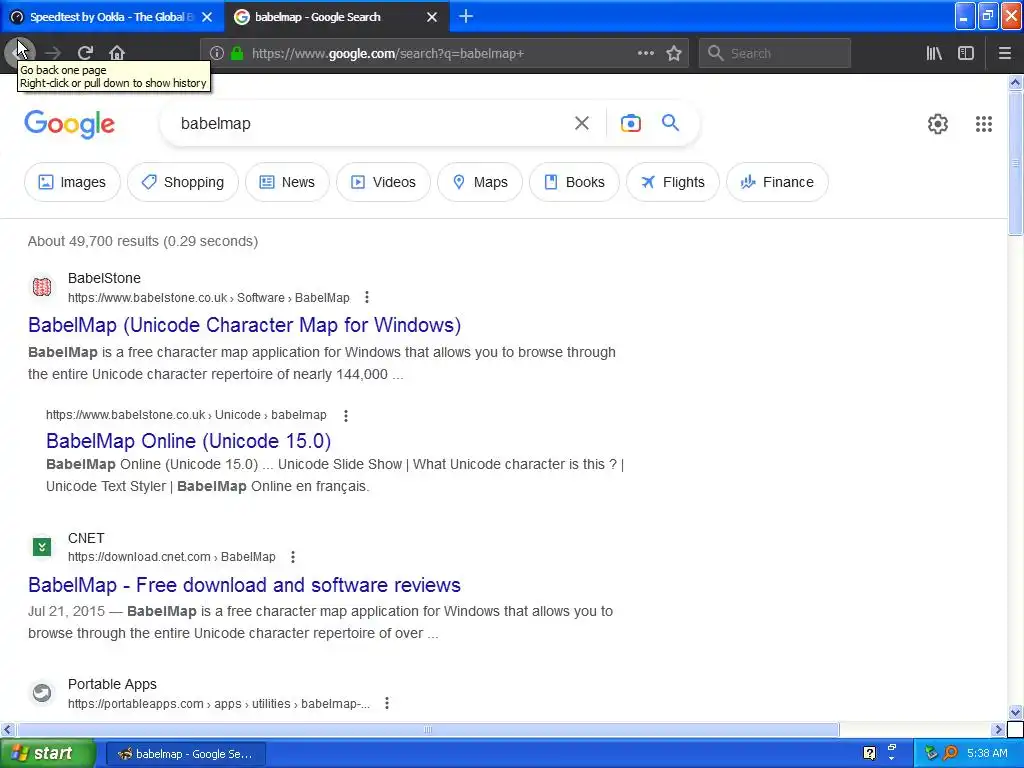The image size is (1024, 768).
Task: Reload the current page
Action: click(85, 53)
